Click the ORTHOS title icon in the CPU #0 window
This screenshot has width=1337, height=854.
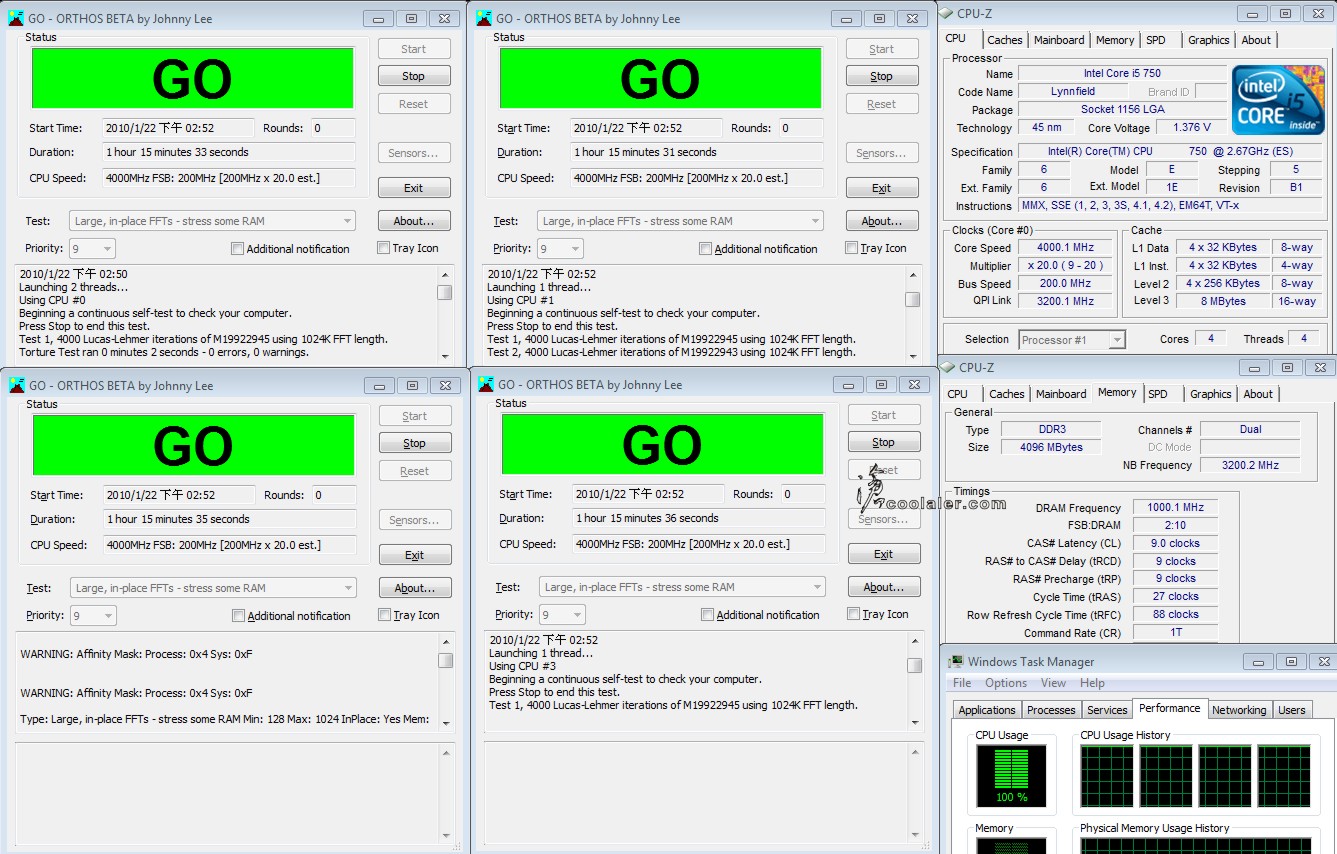coord(16,18)
